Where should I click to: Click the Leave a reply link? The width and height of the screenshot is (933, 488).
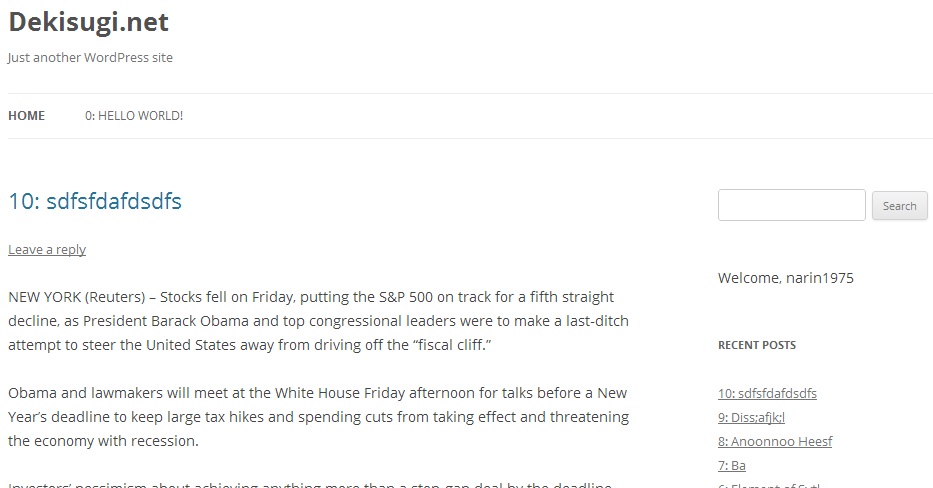47,249
